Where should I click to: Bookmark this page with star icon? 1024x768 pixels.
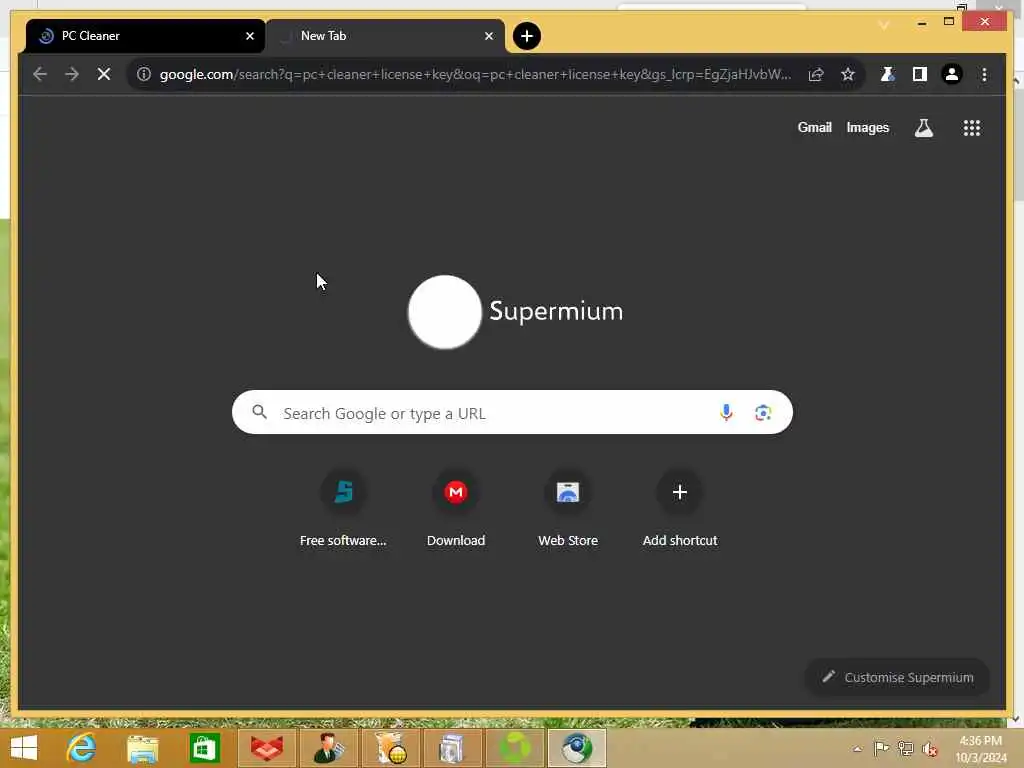(x=848, y=74)
